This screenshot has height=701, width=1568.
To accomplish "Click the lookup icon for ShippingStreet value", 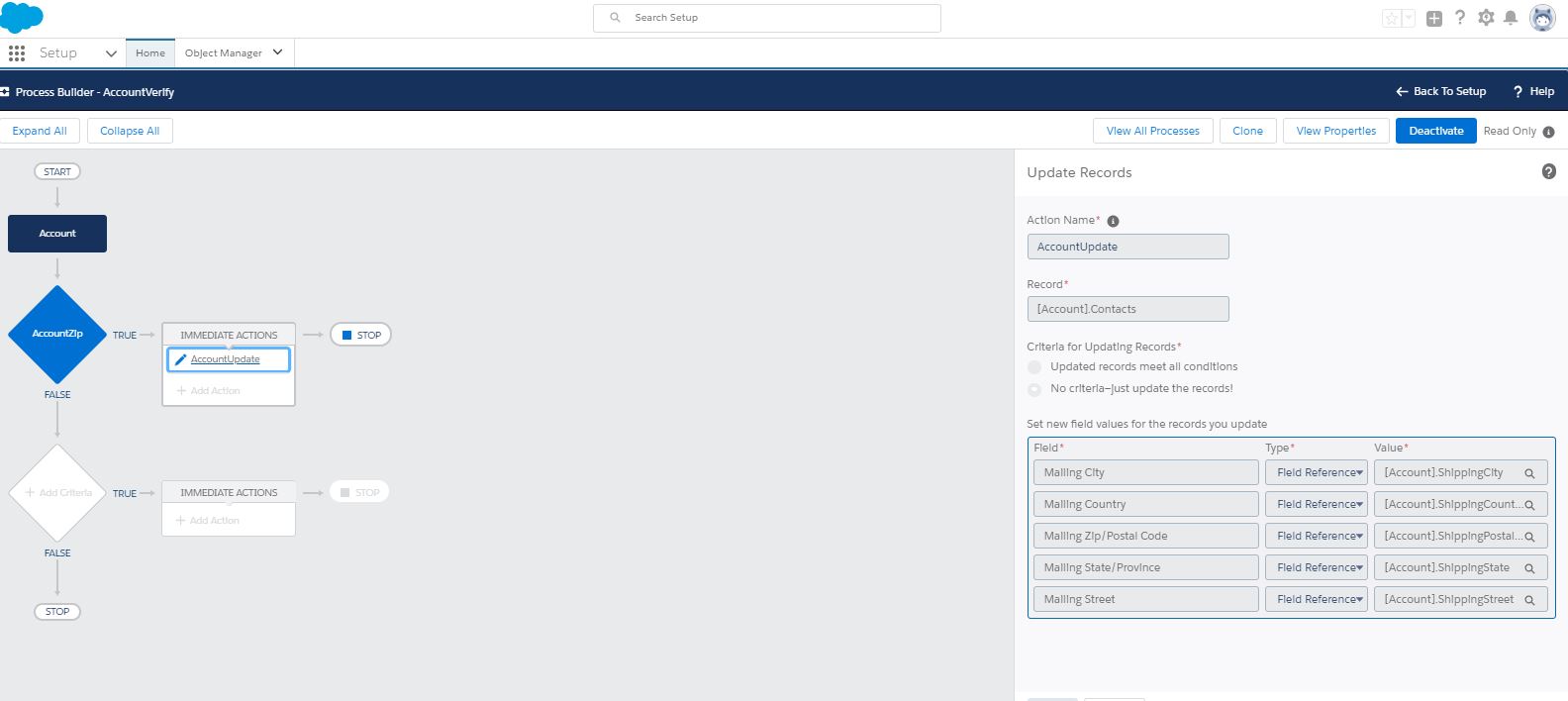I will point(1529,600).
